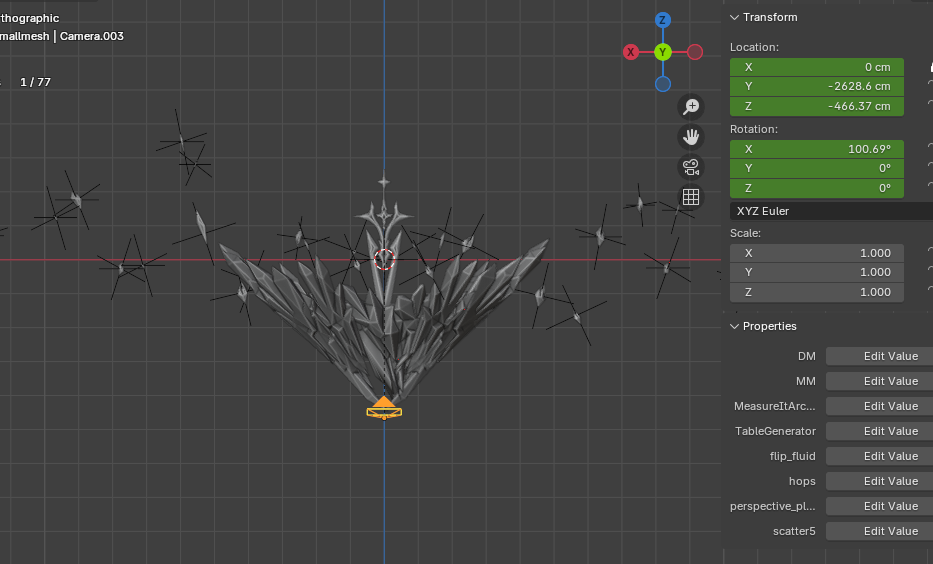
Task: Click the negative Z gizmo circle
Action: pyautogui.click(x=663, y=84)
